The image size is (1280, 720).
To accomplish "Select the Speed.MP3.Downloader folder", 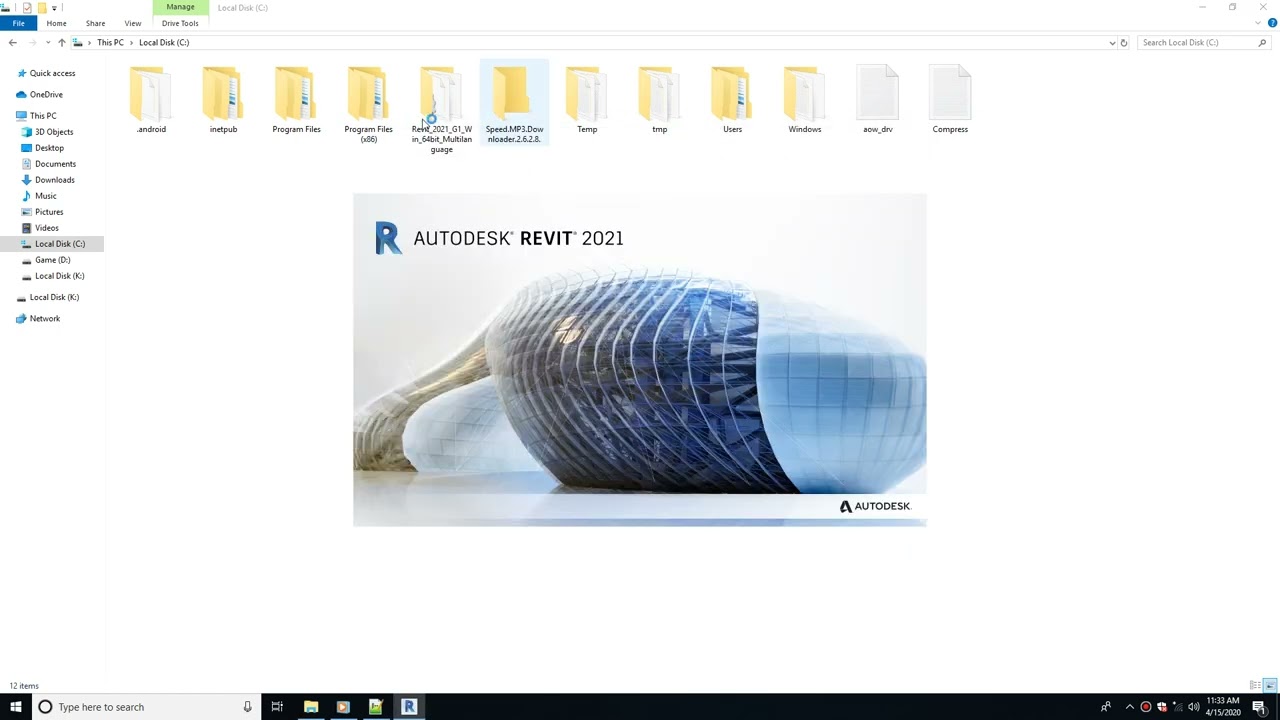I will (x=514, y=104).
